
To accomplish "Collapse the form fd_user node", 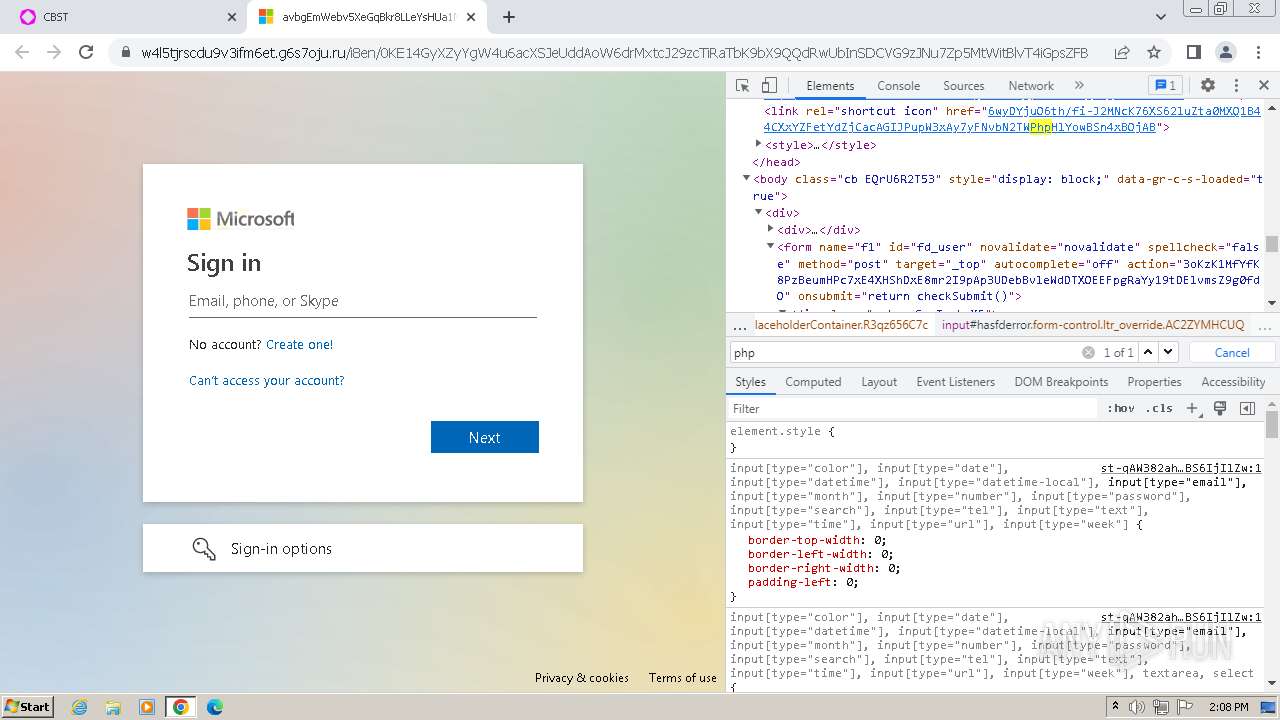I will pos(770,246).
